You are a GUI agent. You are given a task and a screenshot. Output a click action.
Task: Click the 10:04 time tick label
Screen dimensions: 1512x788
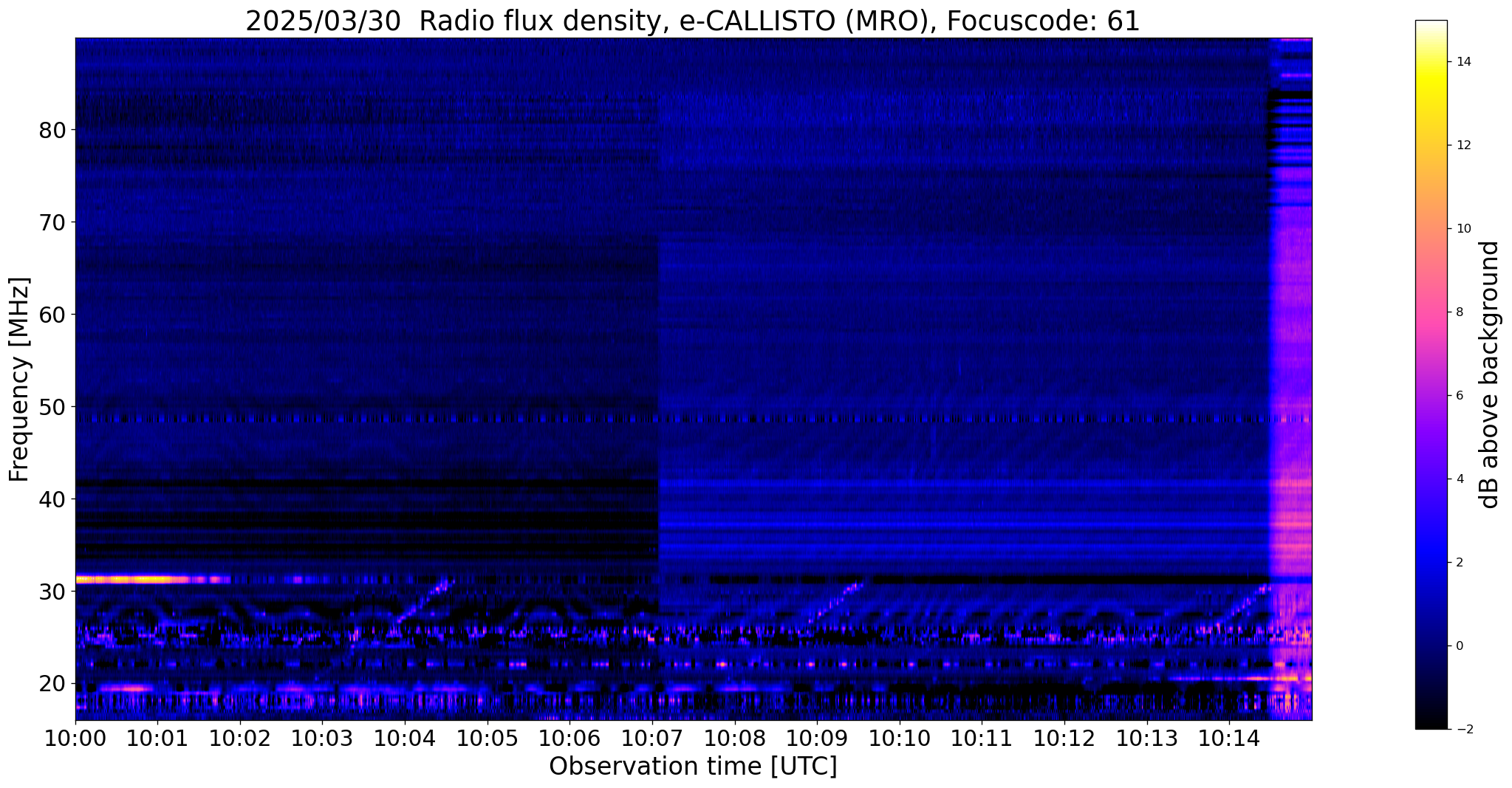[405, 737]
